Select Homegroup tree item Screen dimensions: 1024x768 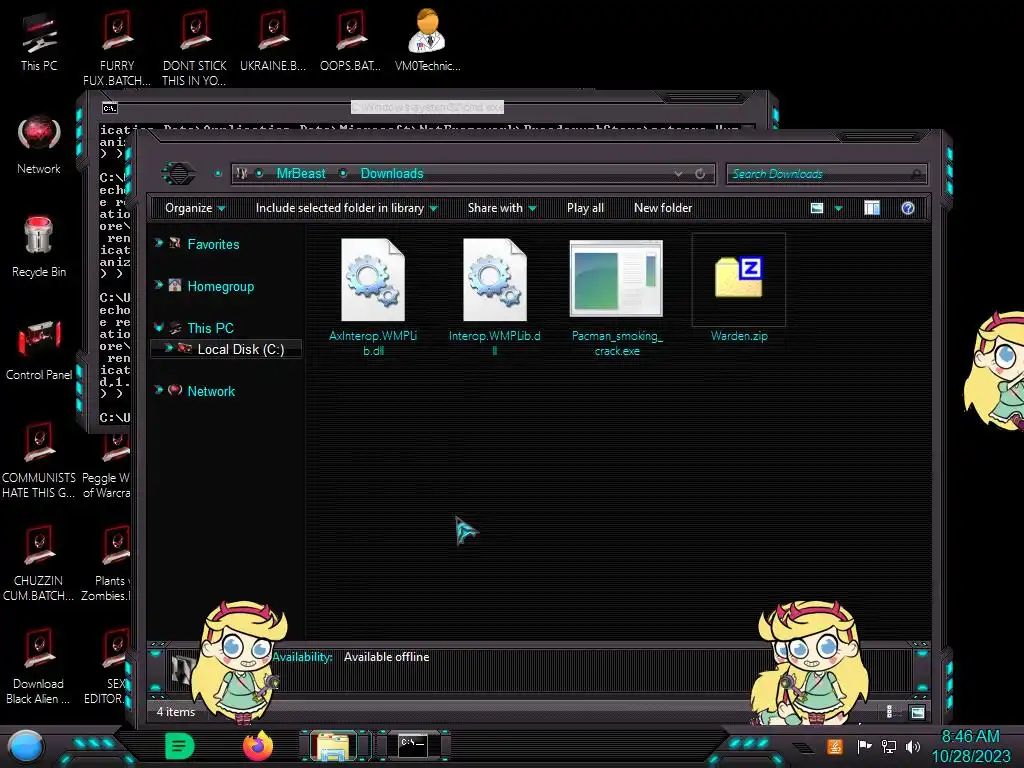coord(220,286)
